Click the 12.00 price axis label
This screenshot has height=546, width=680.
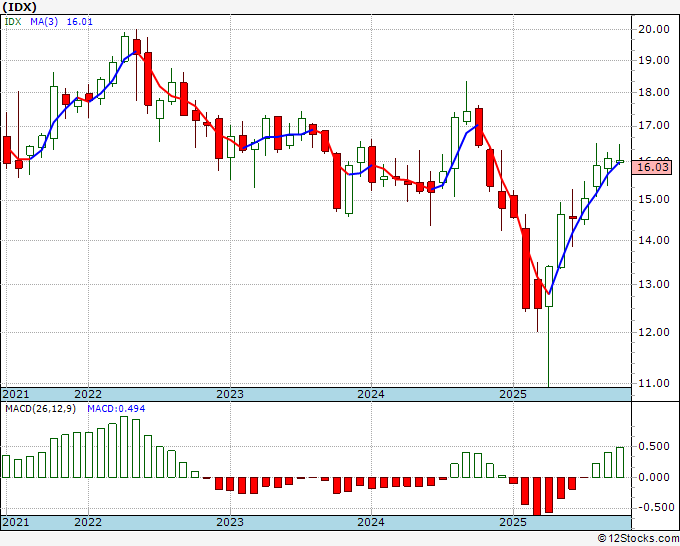[654, 332]
